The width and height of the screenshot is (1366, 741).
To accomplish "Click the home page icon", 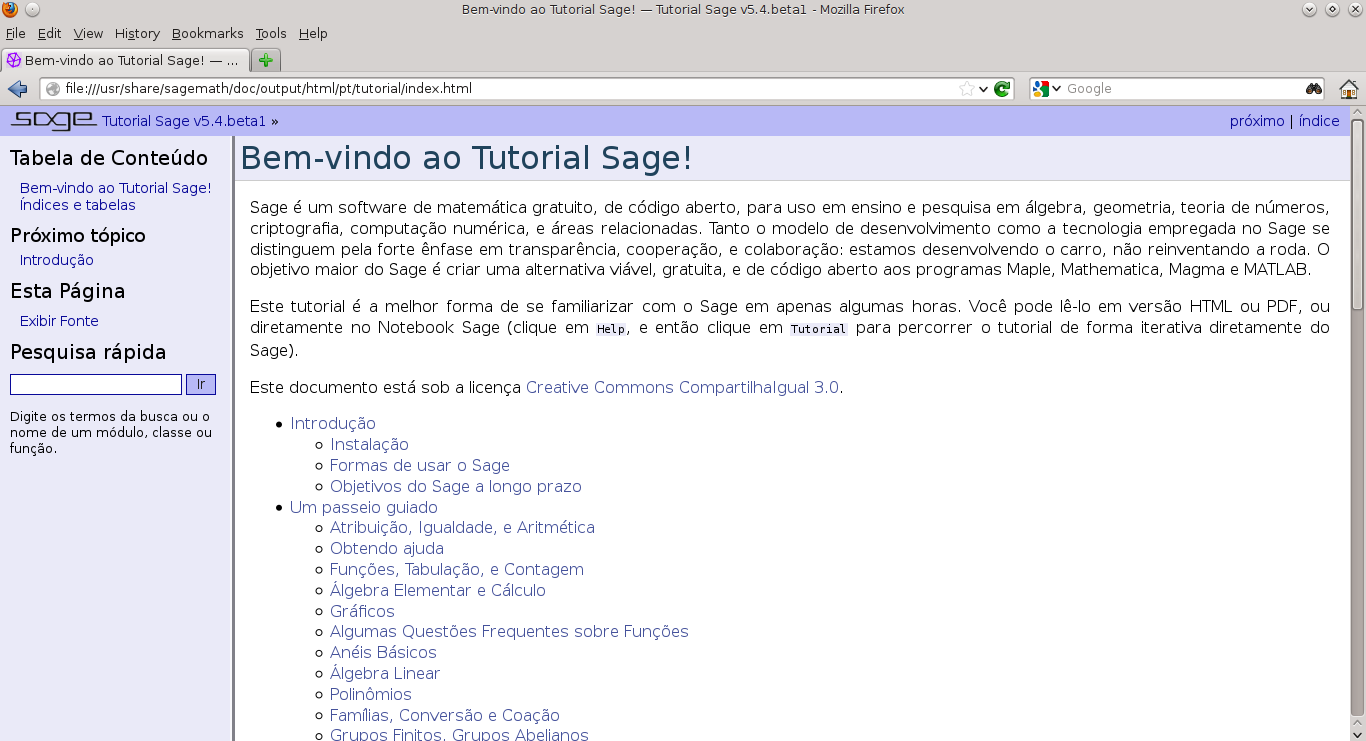I will 1348,89.
